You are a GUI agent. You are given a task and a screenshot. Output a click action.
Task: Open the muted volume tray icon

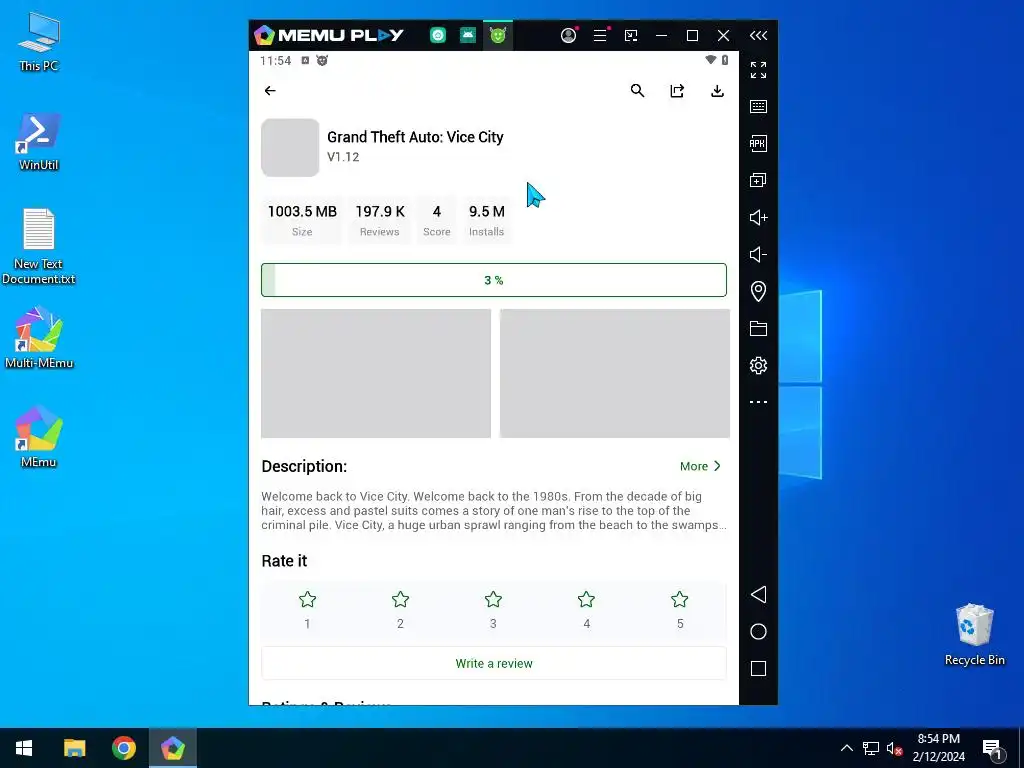(894, 748)
